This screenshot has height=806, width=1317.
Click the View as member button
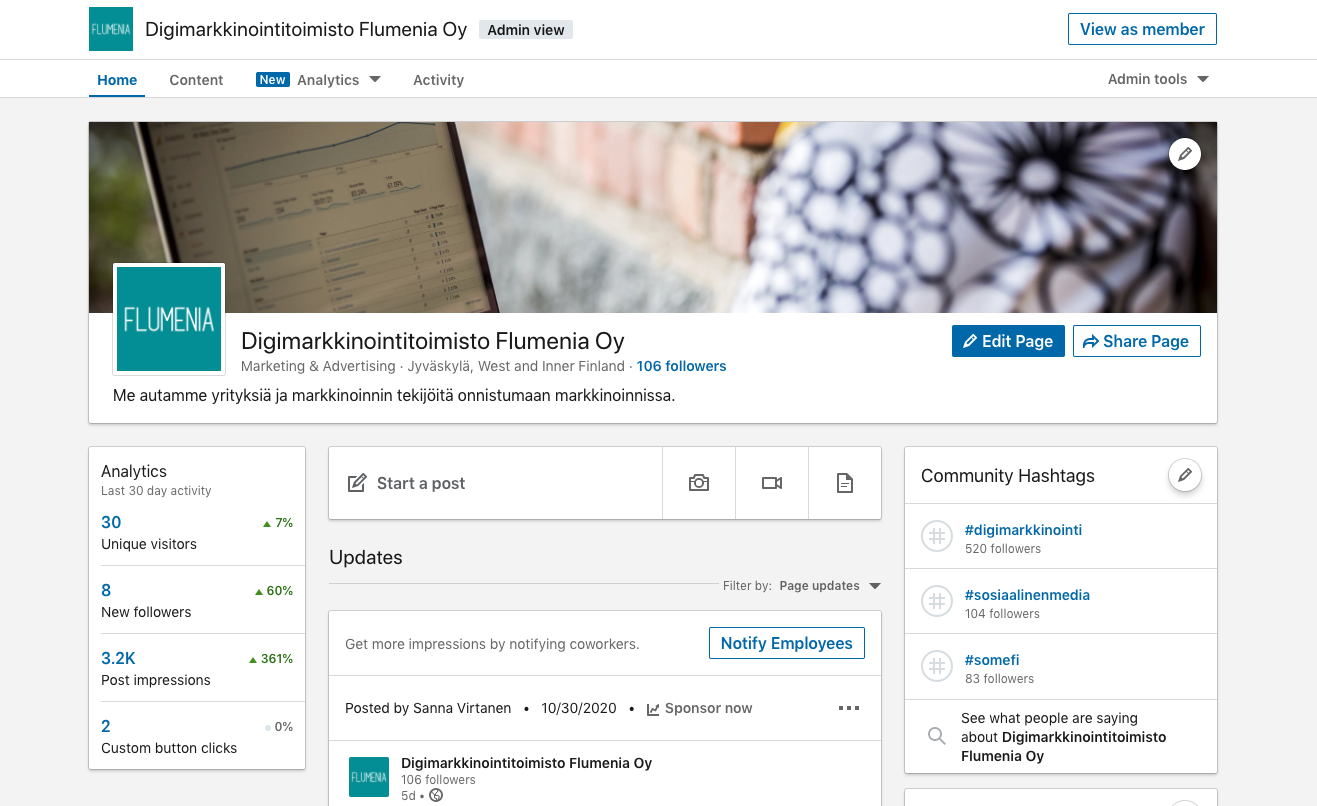pos(1142,29)
